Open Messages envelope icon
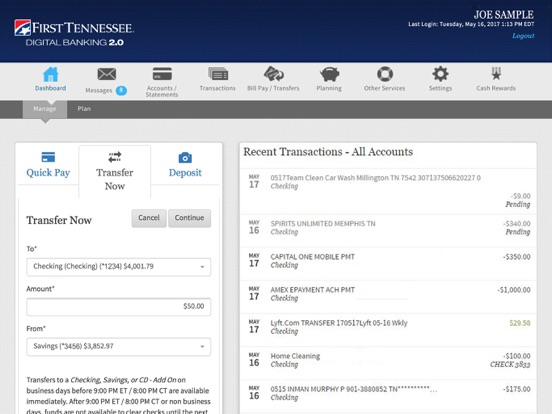552x414 pixels. (x=107, y=74)
